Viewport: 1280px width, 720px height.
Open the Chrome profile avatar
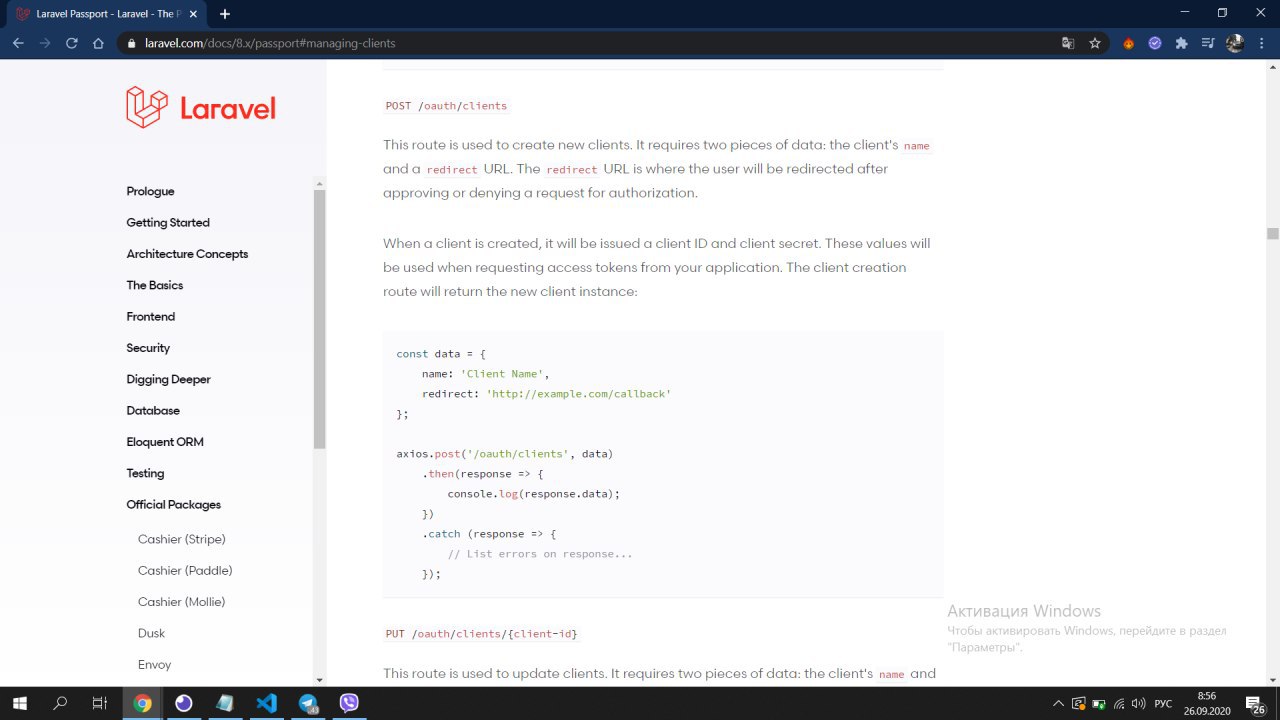1235,43
